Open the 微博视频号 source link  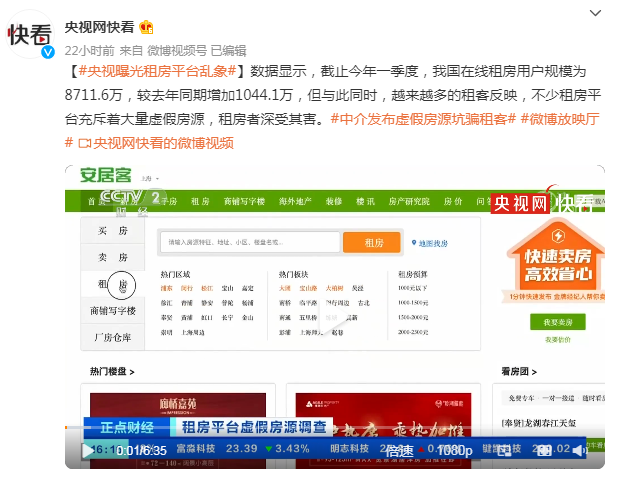pyautogui.click(x=177, y=51)
